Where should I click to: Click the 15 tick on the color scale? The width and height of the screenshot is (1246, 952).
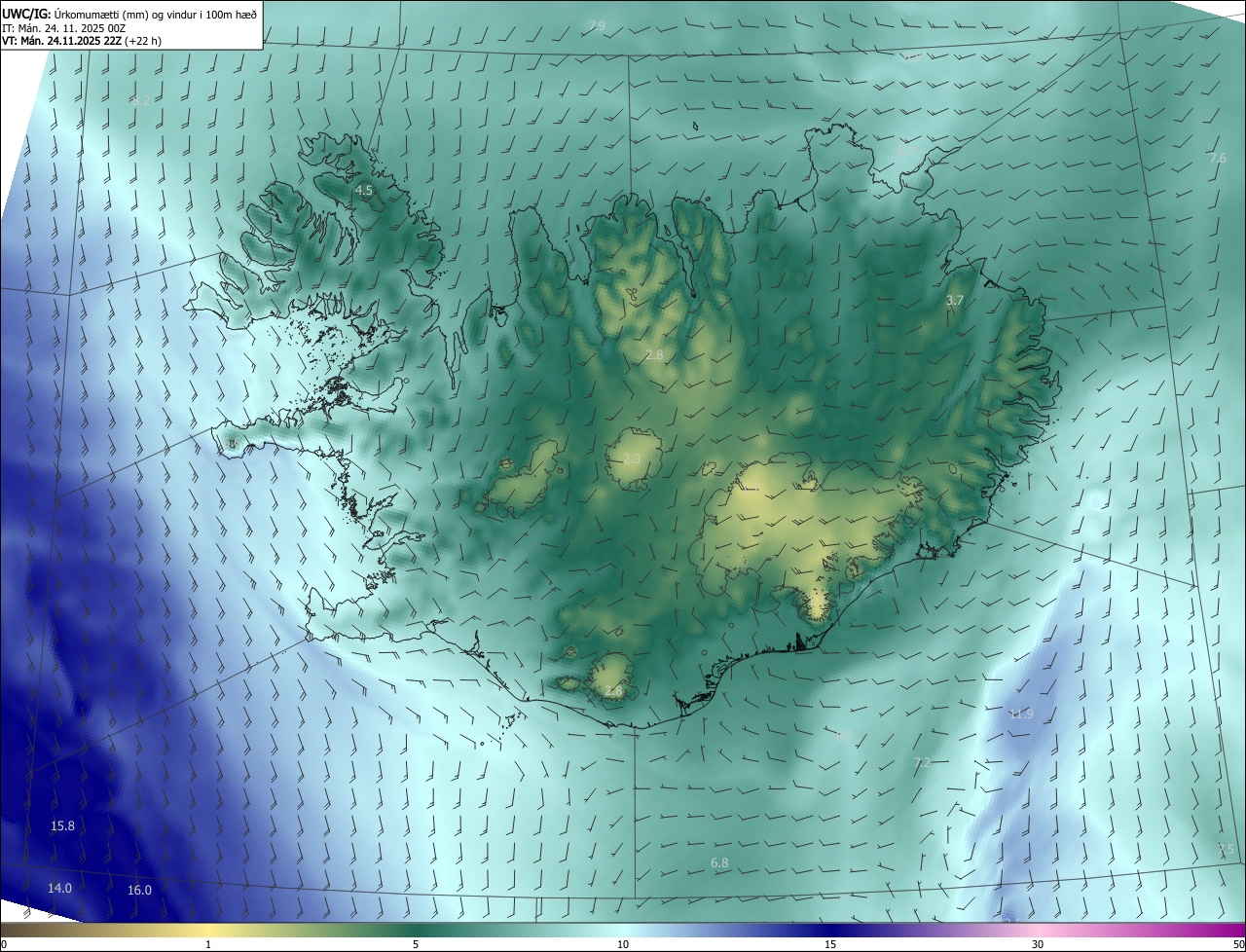pyautogui.click(x=830, y=944)
